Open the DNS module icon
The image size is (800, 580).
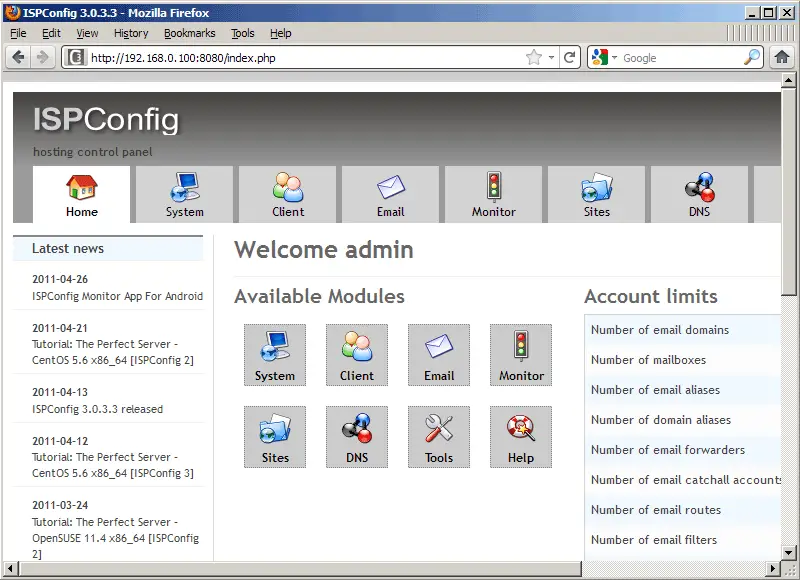[x=357, y=437]
